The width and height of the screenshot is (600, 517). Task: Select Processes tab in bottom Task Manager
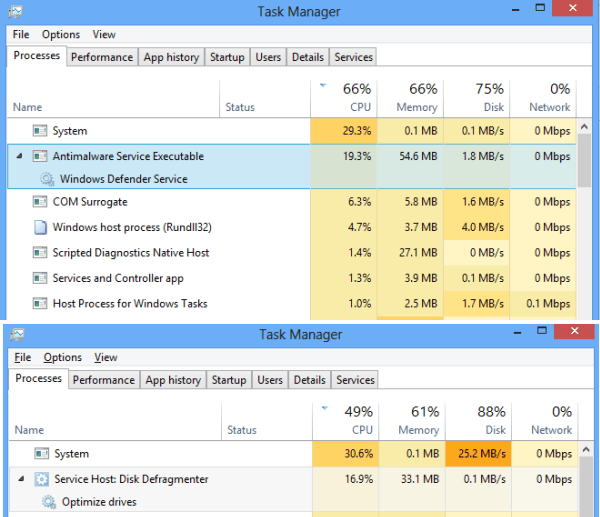tap(39, 379)
